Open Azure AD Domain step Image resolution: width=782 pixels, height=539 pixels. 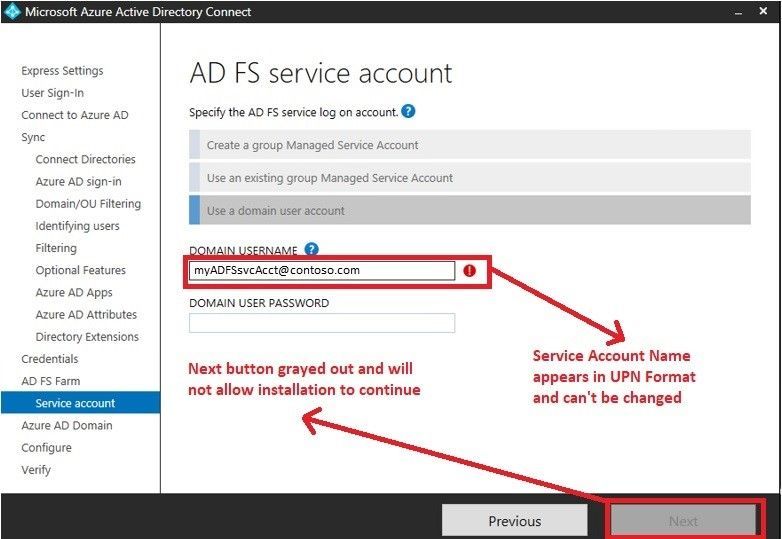pos(67,426)
